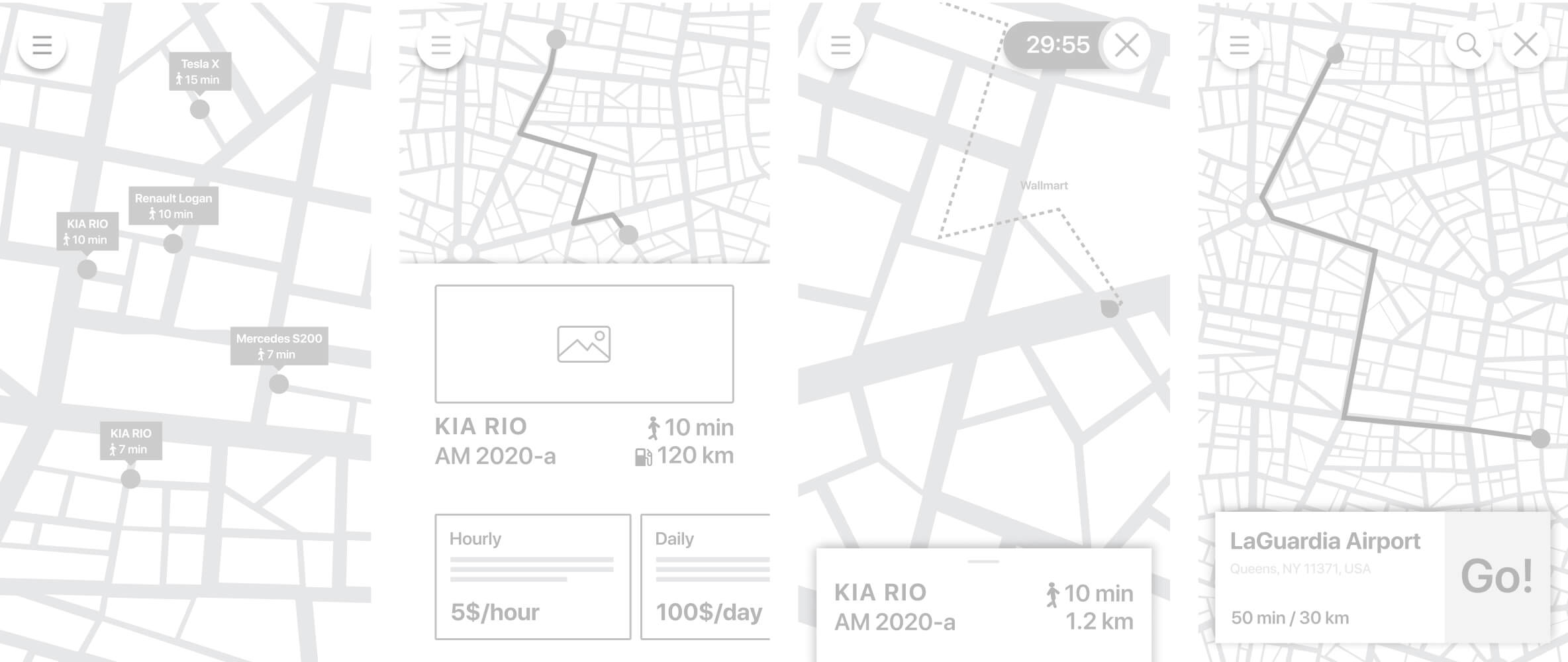Cancel the 29:55 reservation timer

pos(1126,45)
